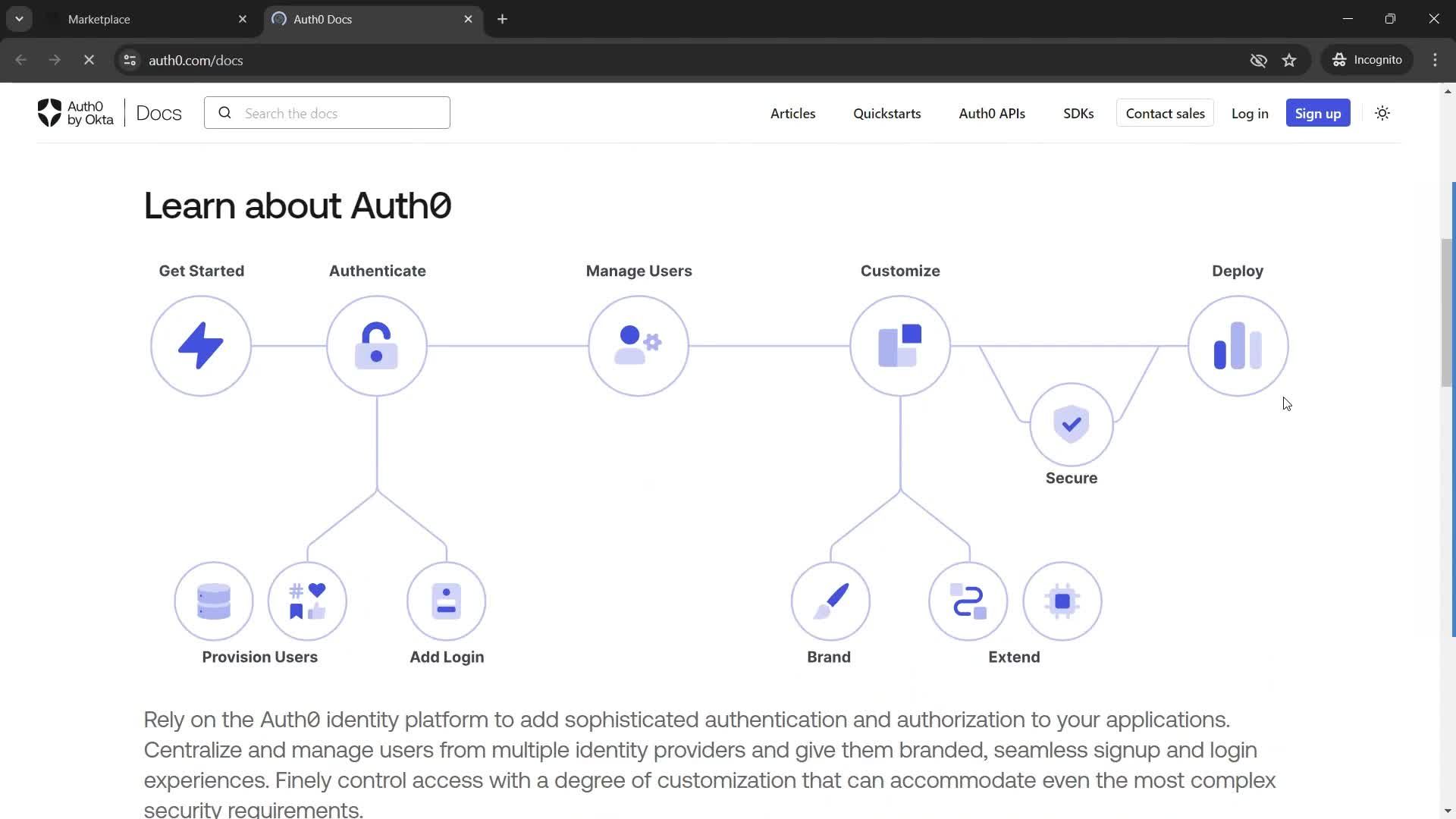Viewport: 1456px width, 819px height.
Task: Close the Marketplace tab
Action: pos(243,19)
